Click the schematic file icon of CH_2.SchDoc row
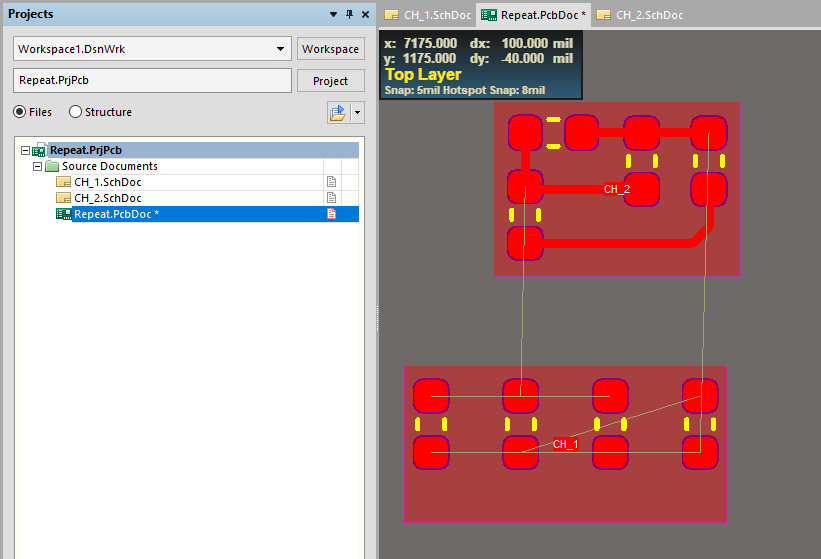The height and width of the screenshot is (559, 821). click(63, 198)
